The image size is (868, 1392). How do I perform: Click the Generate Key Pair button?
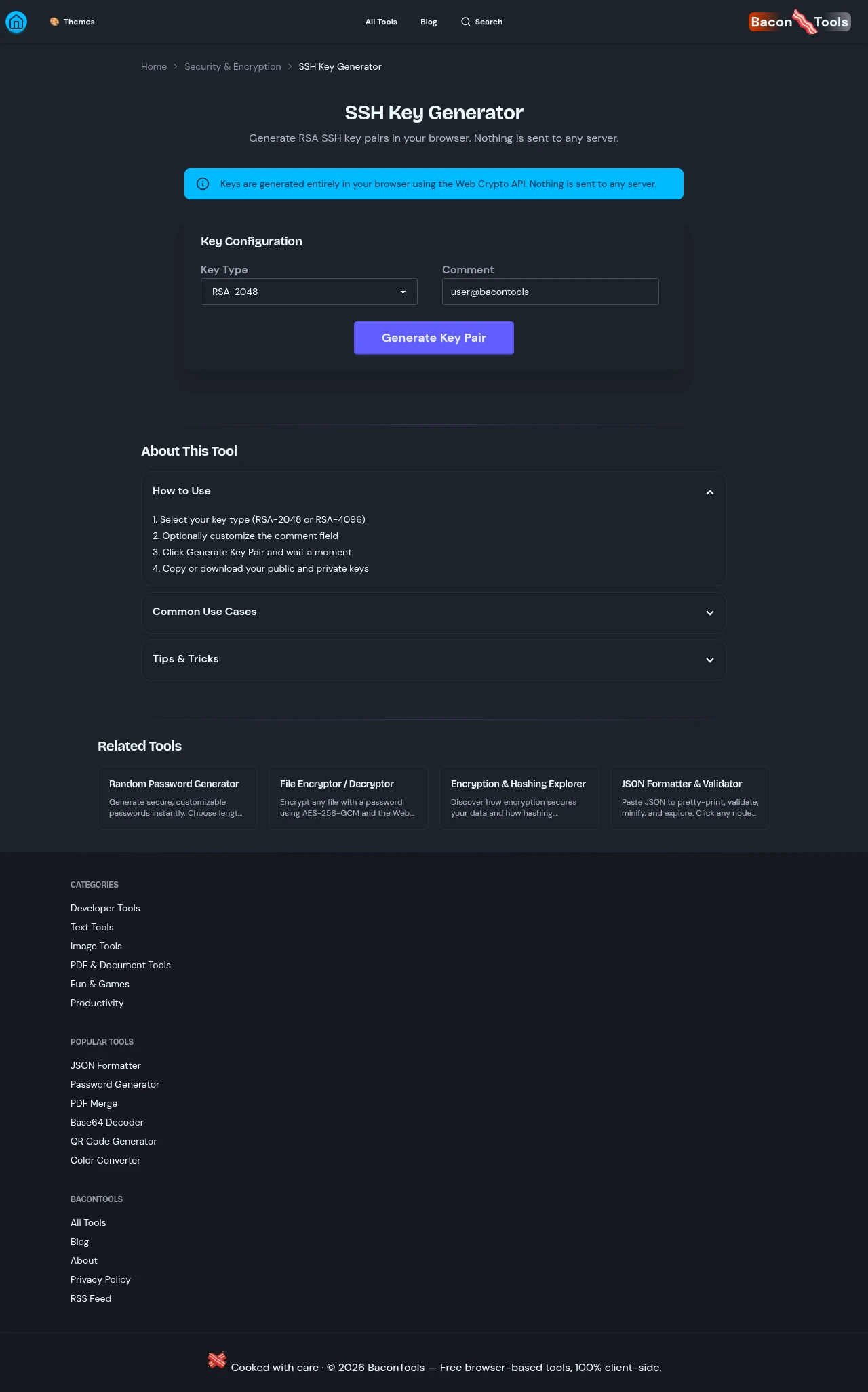[x=434, y=338]
